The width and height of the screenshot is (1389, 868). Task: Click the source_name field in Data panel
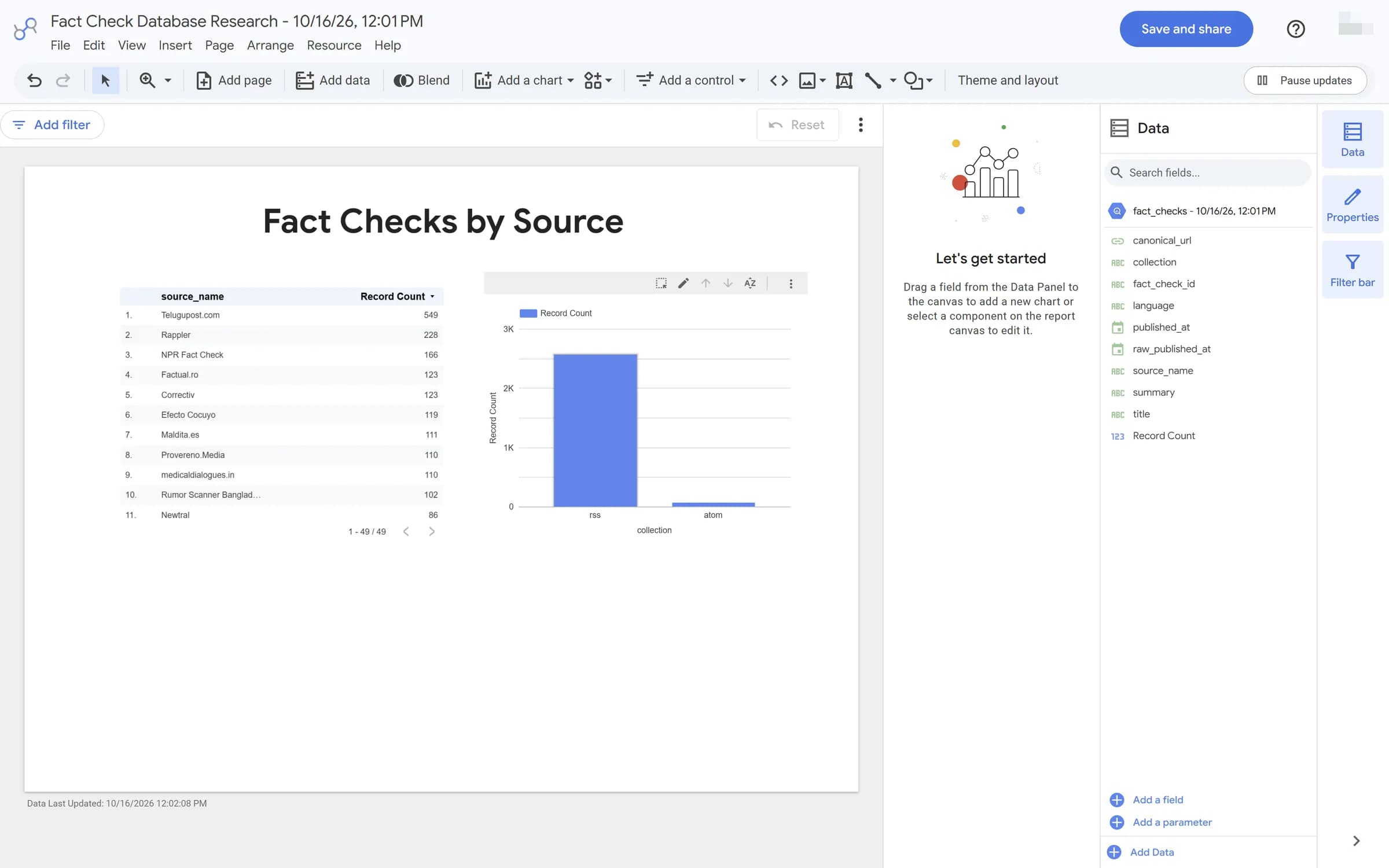(1163, 370)
